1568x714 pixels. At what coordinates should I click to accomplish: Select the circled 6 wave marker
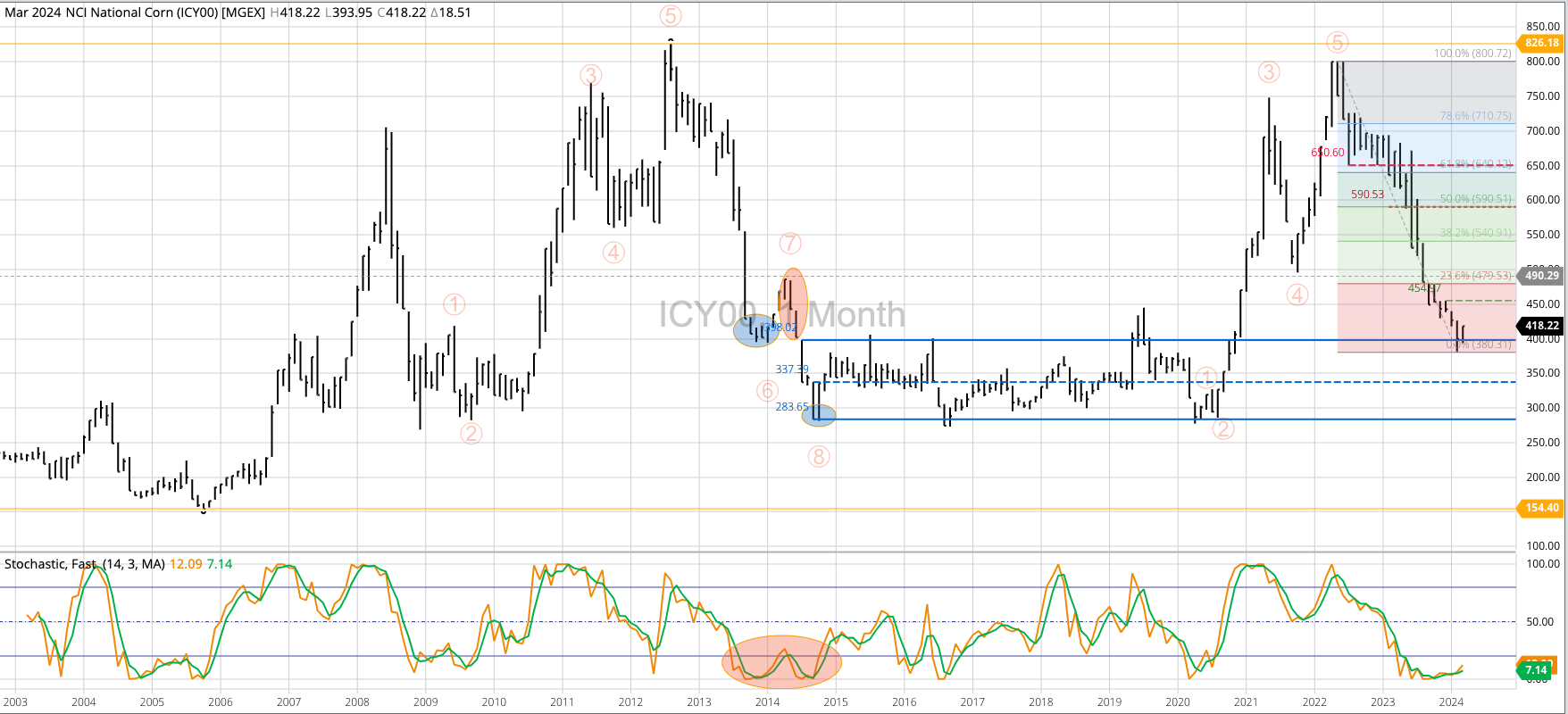(x=767, y=391)
